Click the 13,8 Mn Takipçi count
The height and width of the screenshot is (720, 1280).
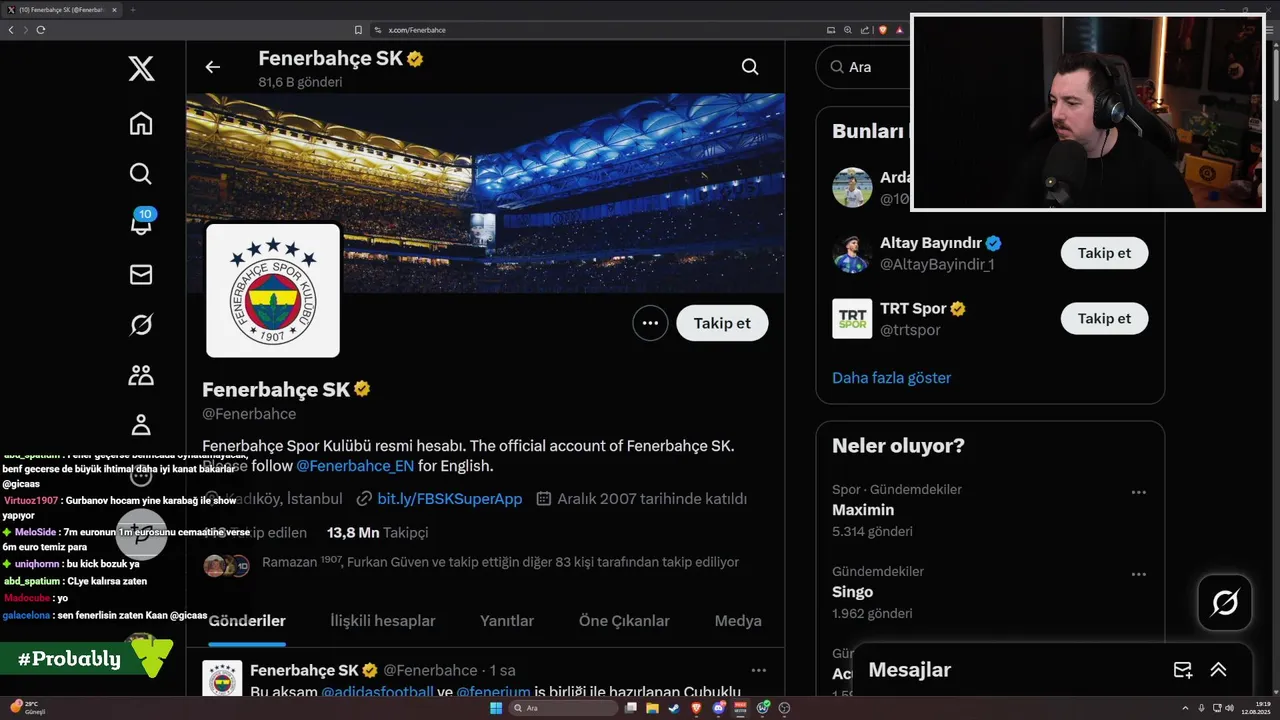tap(377, 533)
